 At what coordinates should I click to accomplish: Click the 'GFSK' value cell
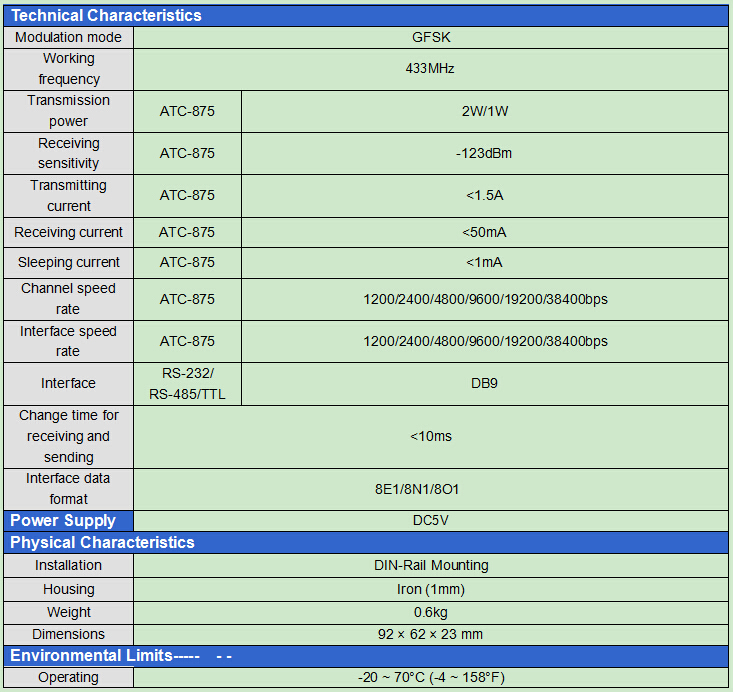[431, 37]
